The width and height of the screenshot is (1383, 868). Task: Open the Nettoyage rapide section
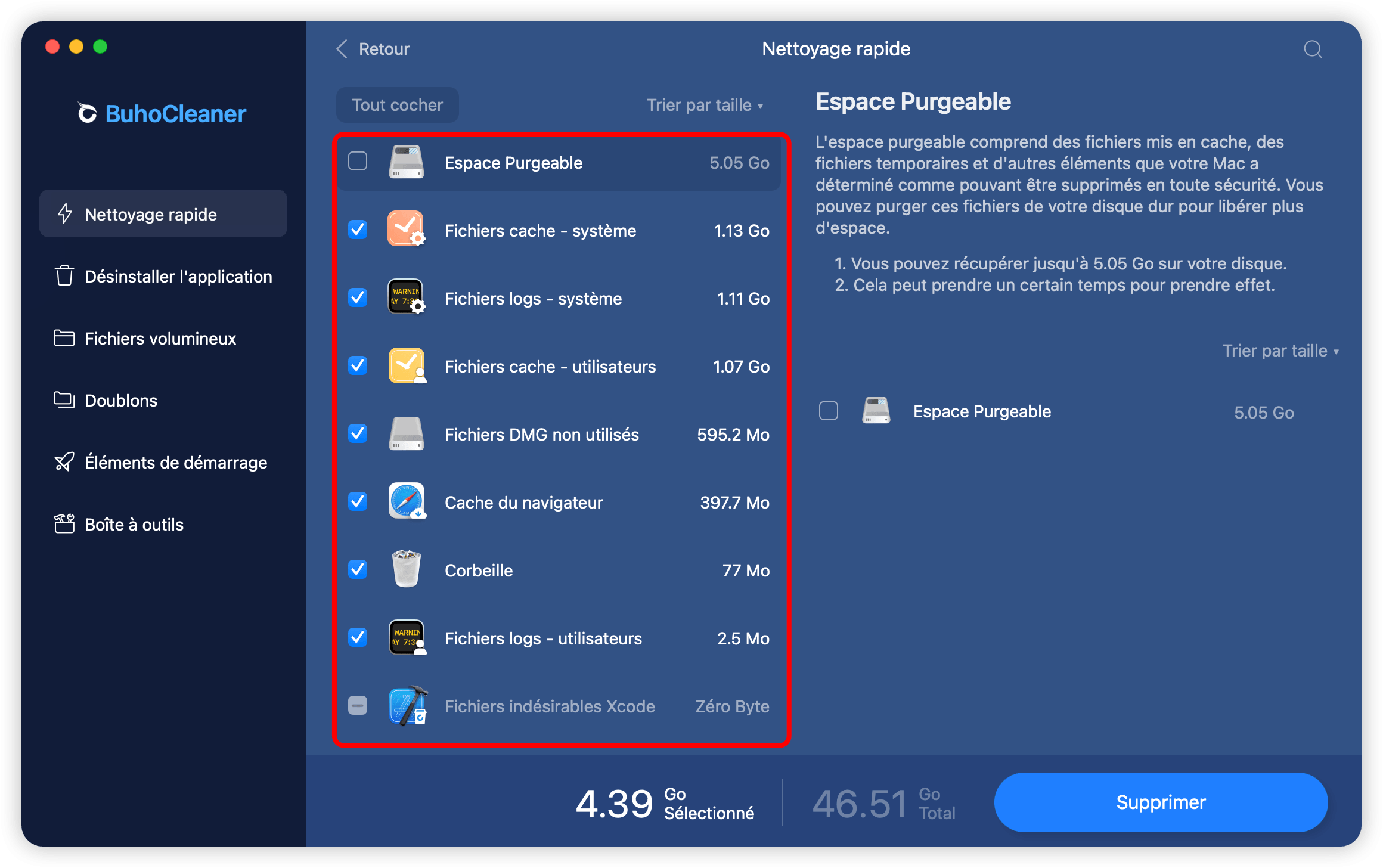[163, 214]
